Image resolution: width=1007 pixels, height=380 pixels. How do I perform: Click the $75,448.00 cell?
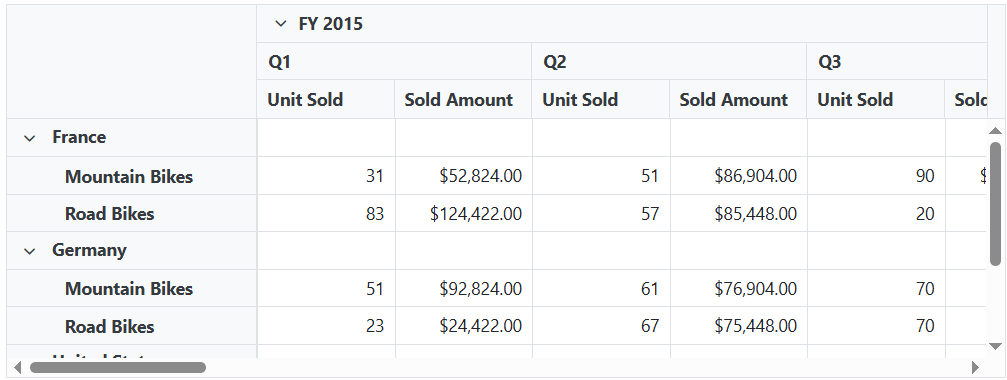pos(739,326)
